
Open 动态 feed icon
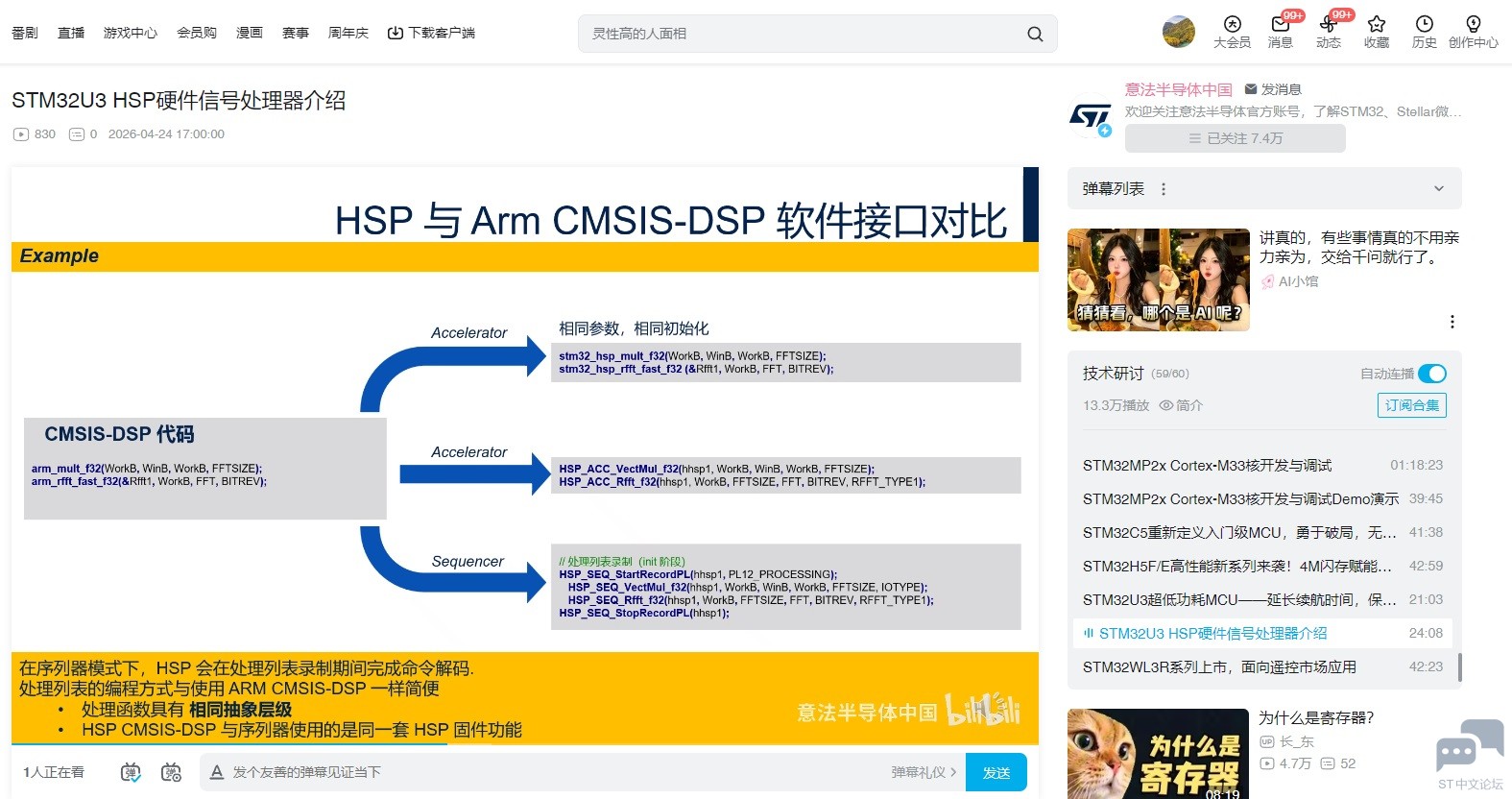click(1329, 32)
